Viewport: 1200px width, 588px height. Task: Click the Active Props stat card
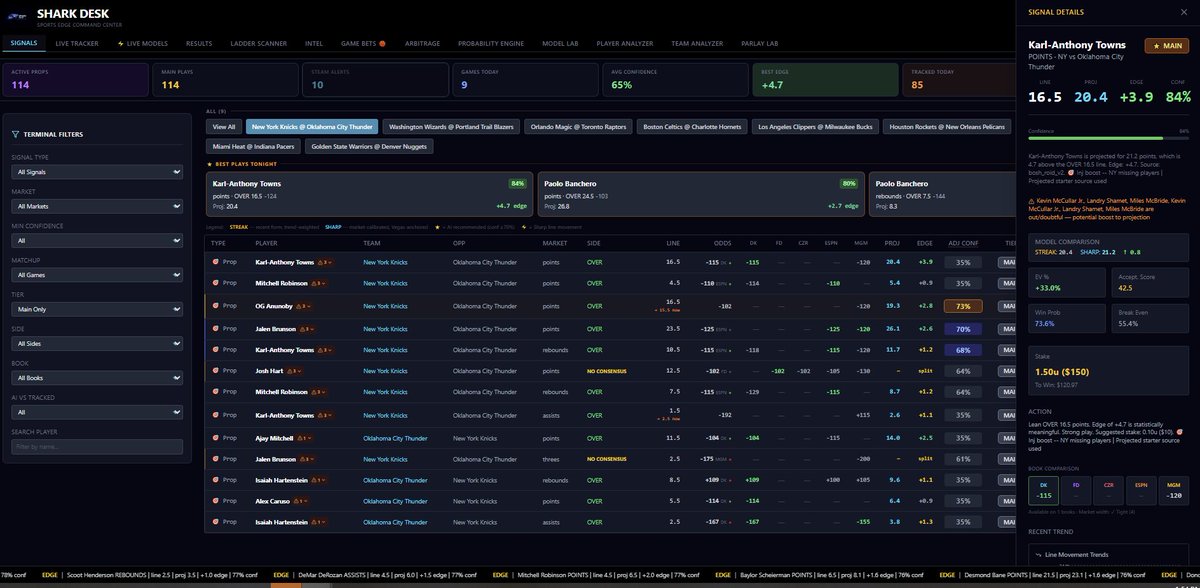(75, 79)
